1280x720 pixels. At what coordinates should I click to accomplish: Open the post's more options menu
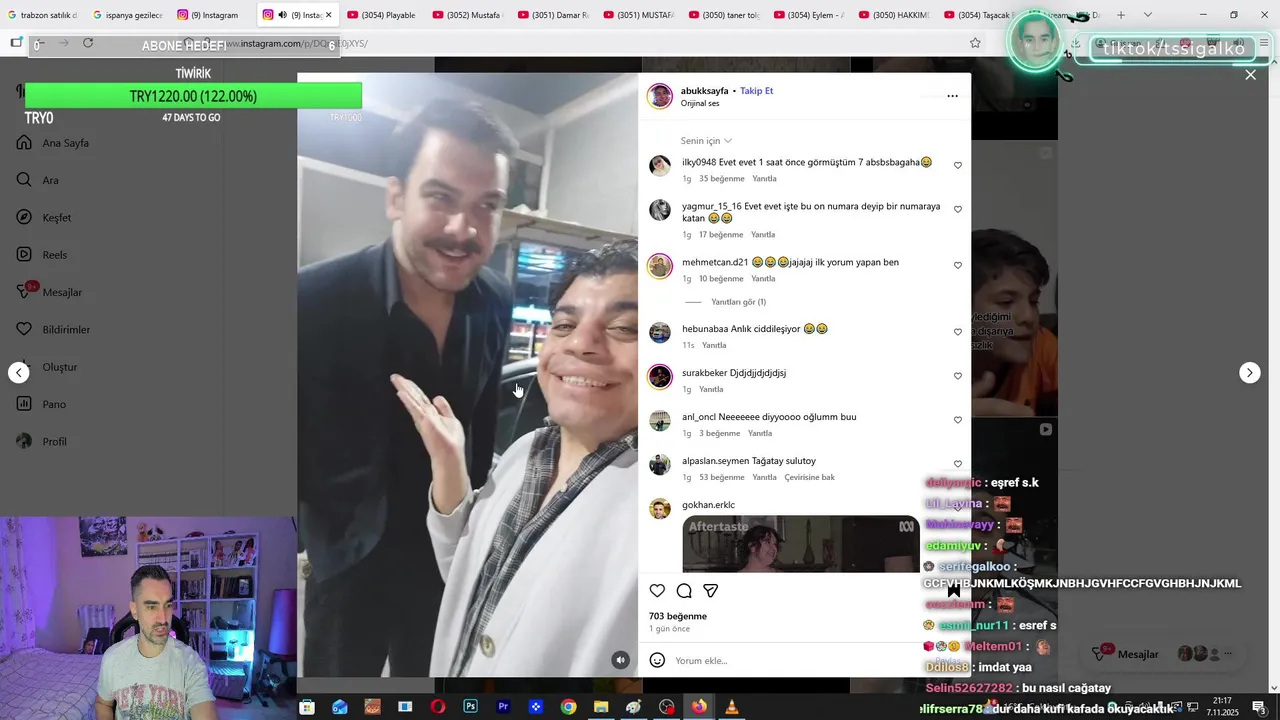(x=952, y=96)
